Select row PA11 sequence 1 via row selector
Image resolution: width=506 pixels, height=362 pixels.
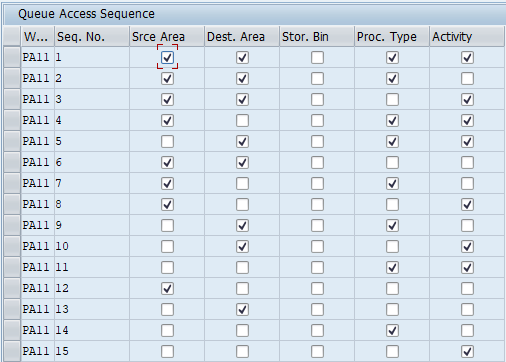12,57
